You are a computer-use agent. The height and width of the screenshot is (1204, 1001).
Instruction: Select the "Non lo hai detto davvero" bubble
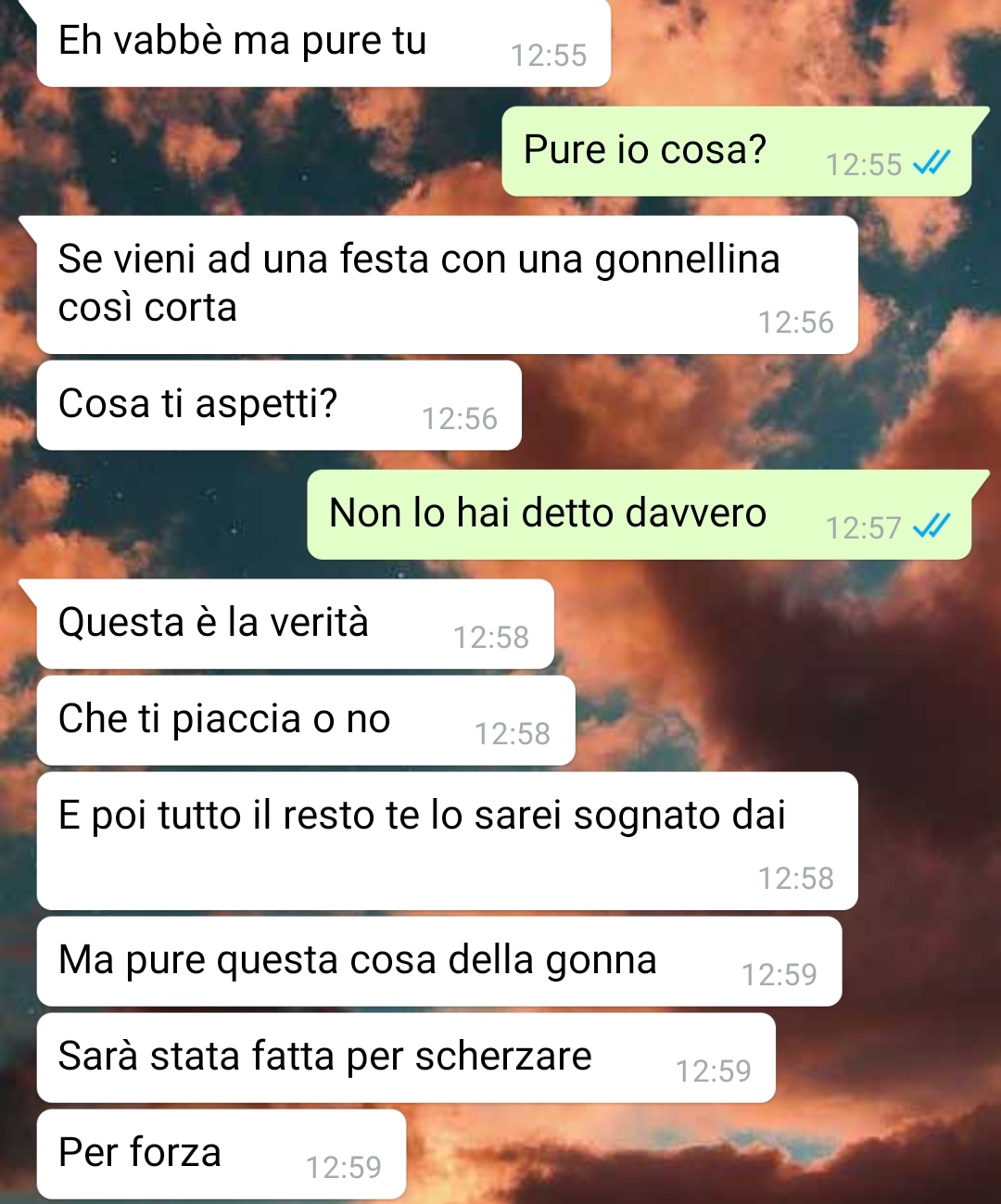click(640, 514)
